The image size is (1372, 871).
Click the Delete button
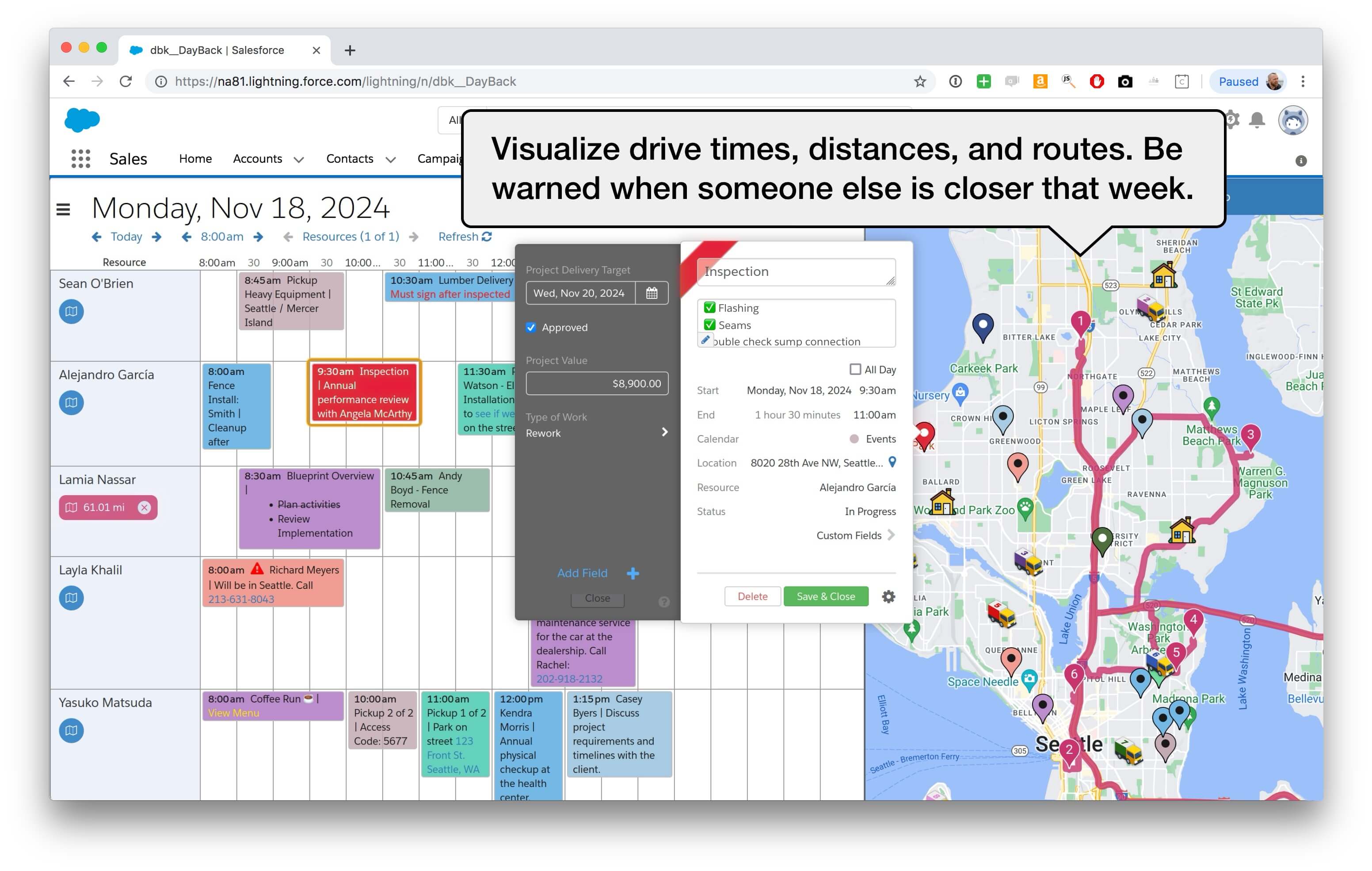(753, 596)
